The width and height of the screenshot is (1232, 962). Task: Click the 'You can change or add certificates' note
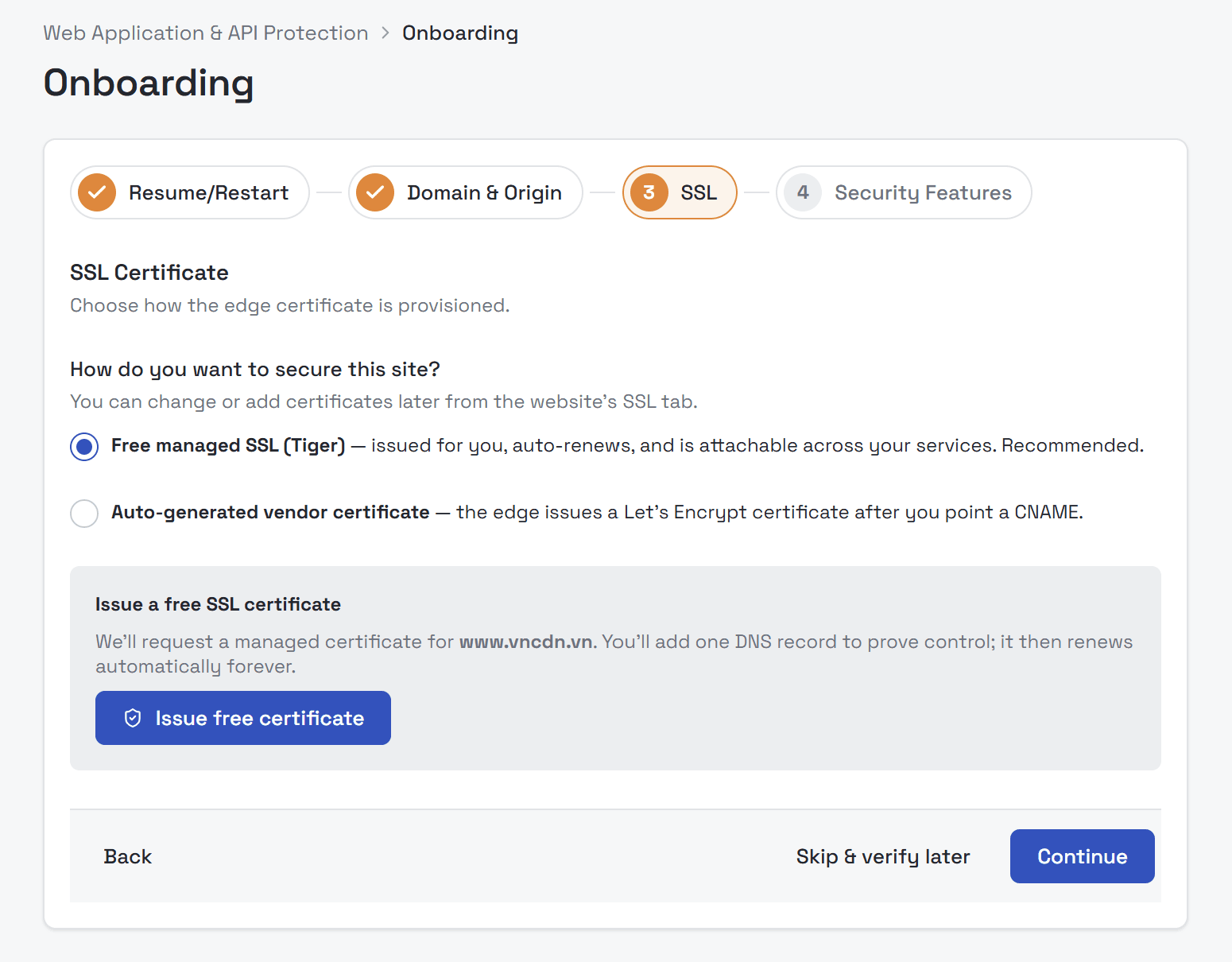click(x=384, y=401)
